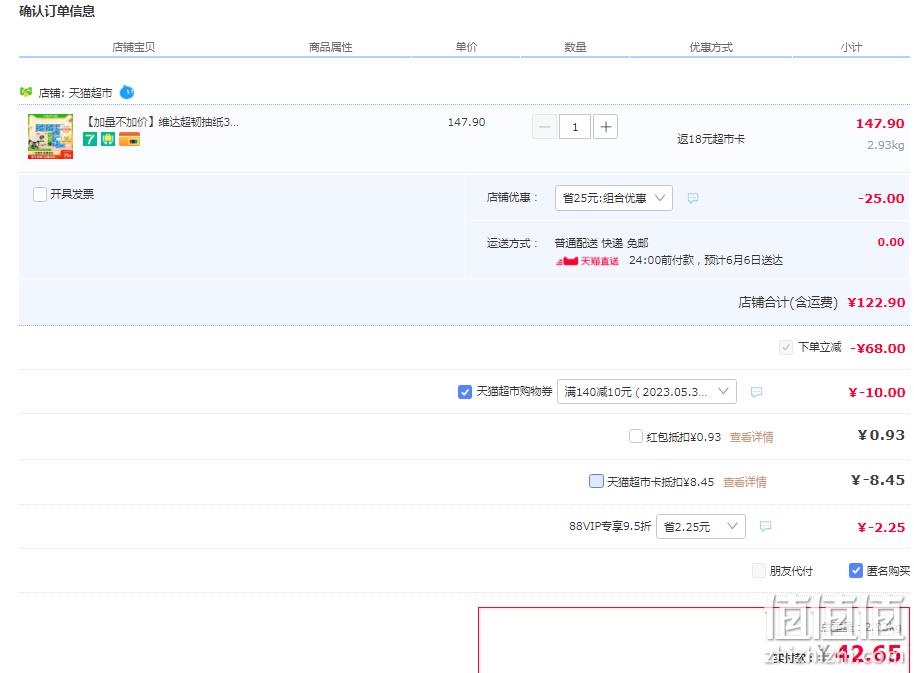Uncheck the 匿名购买 anonymous purchase checkbox
The height and width of the screenshot is (673, 914).
point(856,570)
